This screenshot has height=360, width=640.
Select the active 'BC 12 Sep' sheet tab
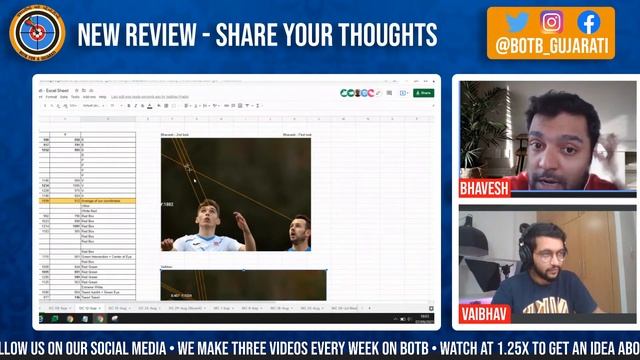pos(89,308)
